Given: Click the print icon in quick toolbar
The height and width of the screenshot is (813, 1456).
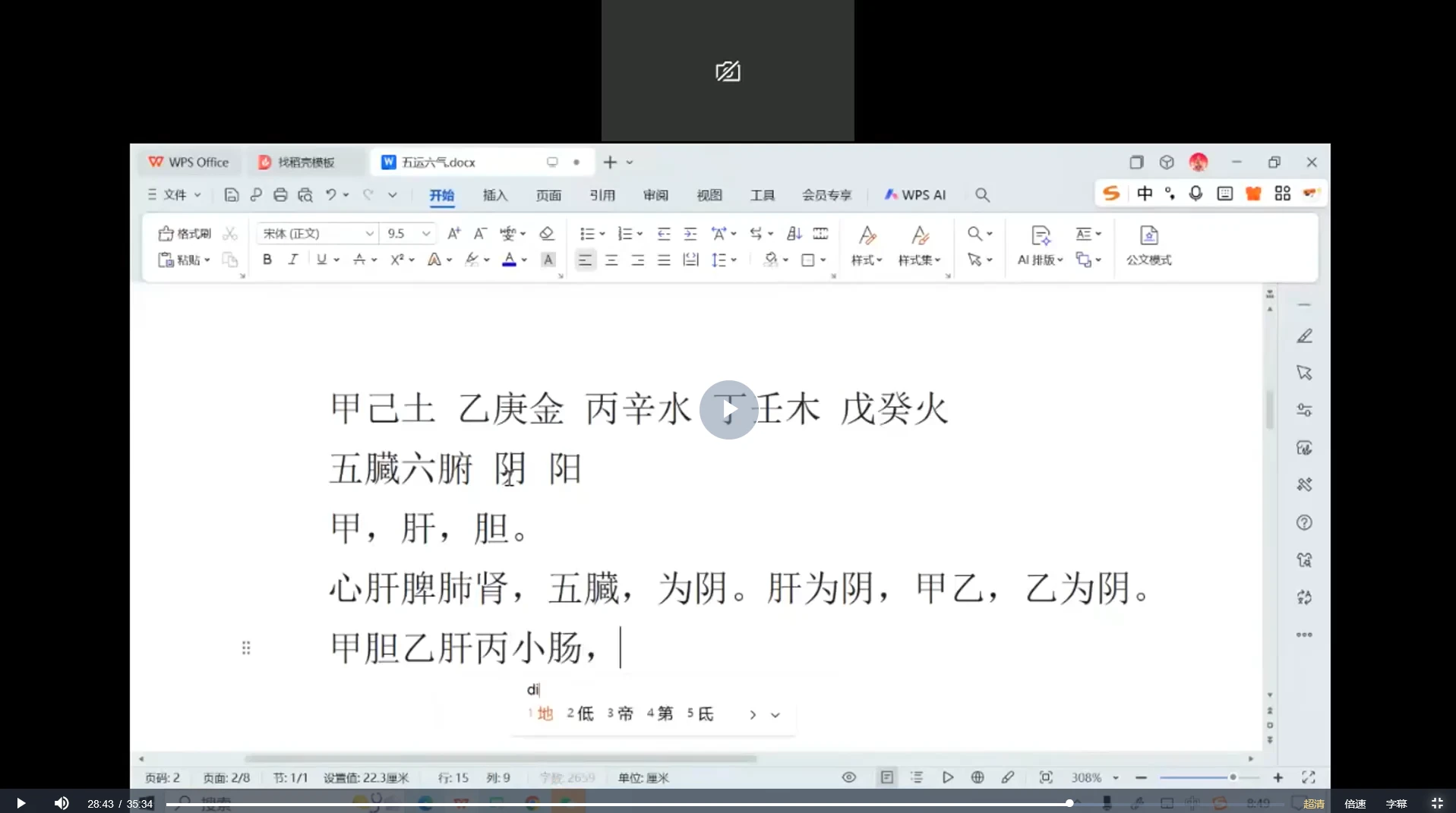Looking at the screenshot, I should coord(280,195).
